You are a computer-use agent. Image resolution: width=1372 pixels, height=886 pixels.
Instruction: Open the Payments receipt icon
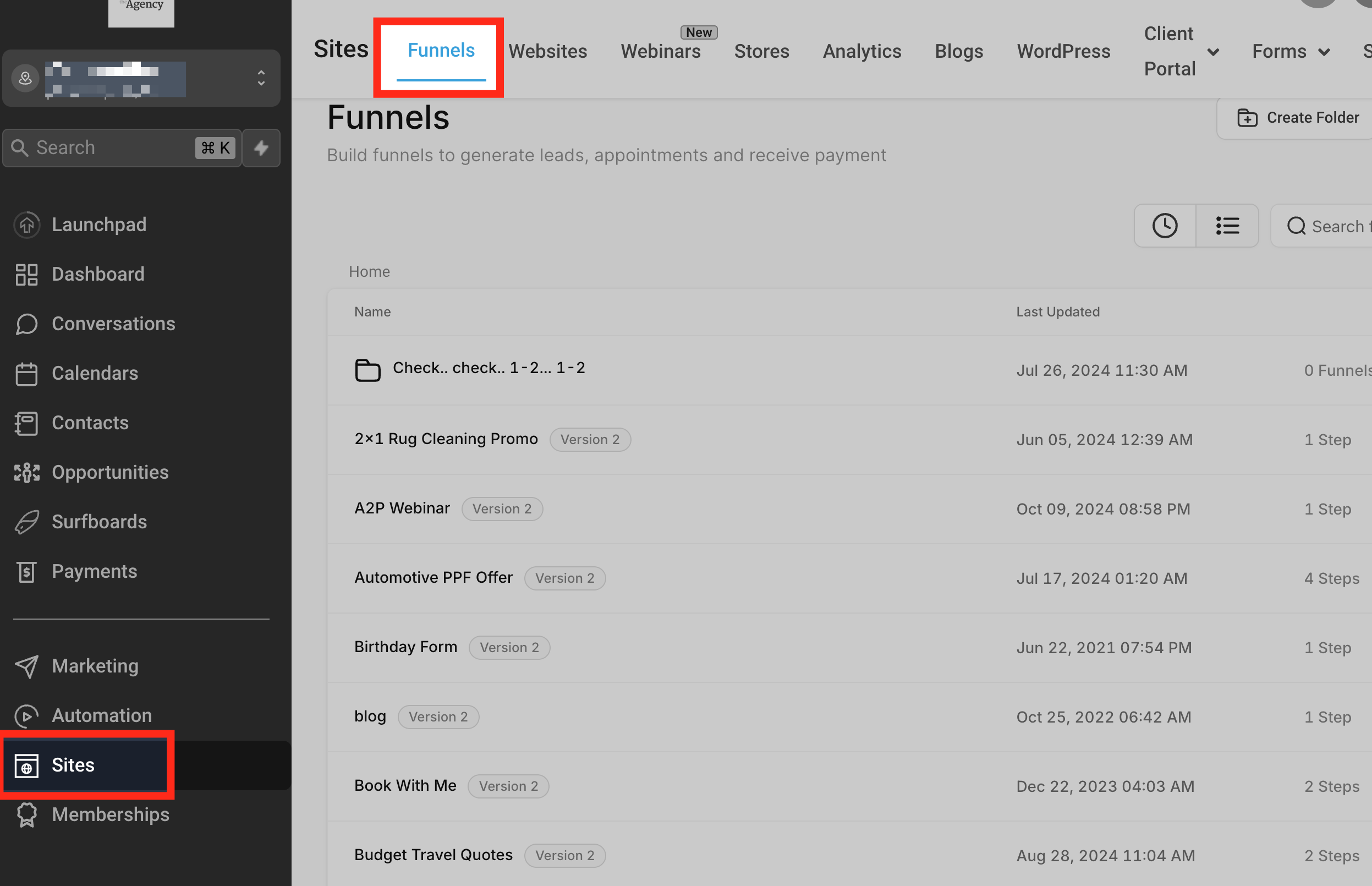pyautogui.click(x=26, y=571)
